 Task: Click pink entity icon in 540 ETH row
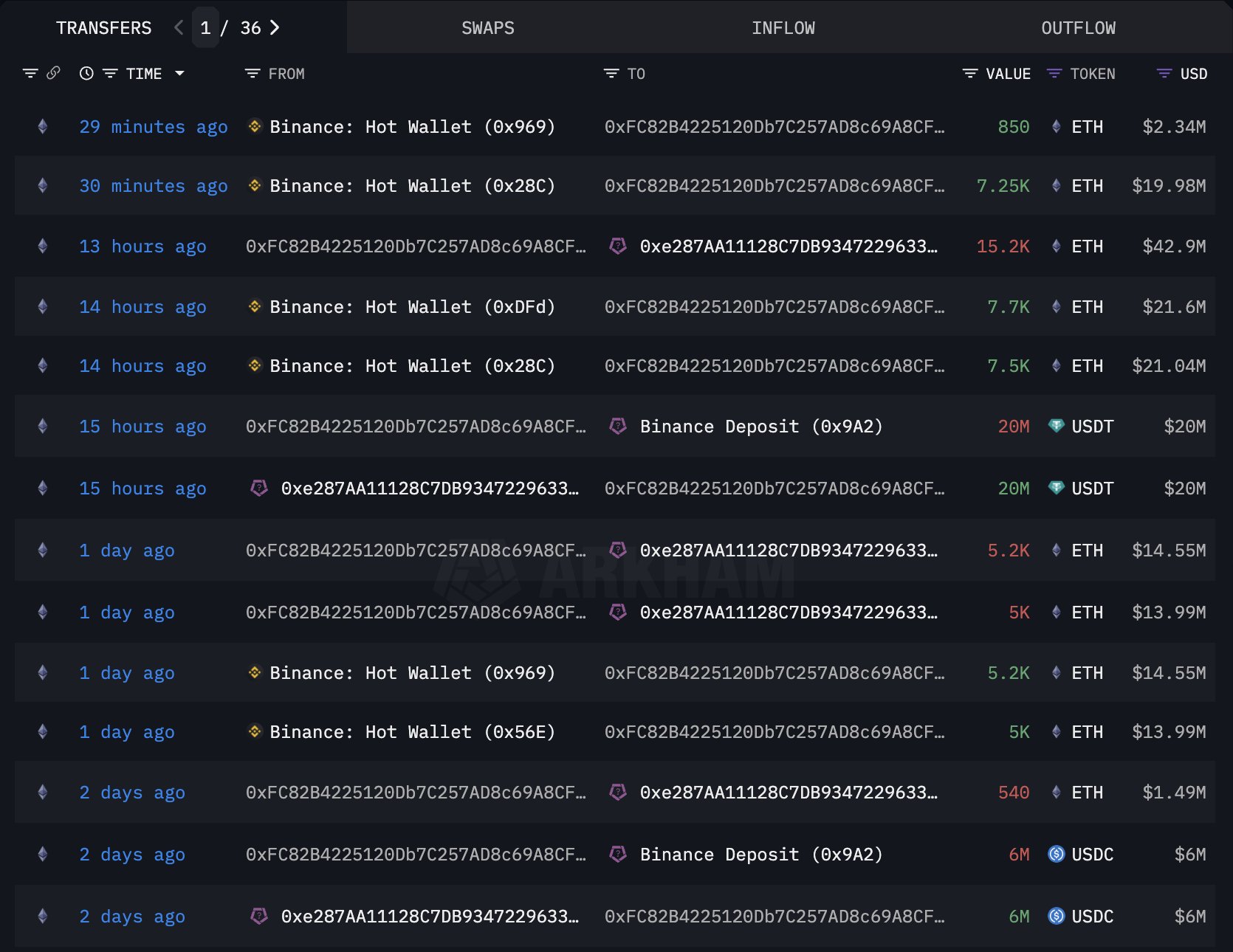point(618,792)
